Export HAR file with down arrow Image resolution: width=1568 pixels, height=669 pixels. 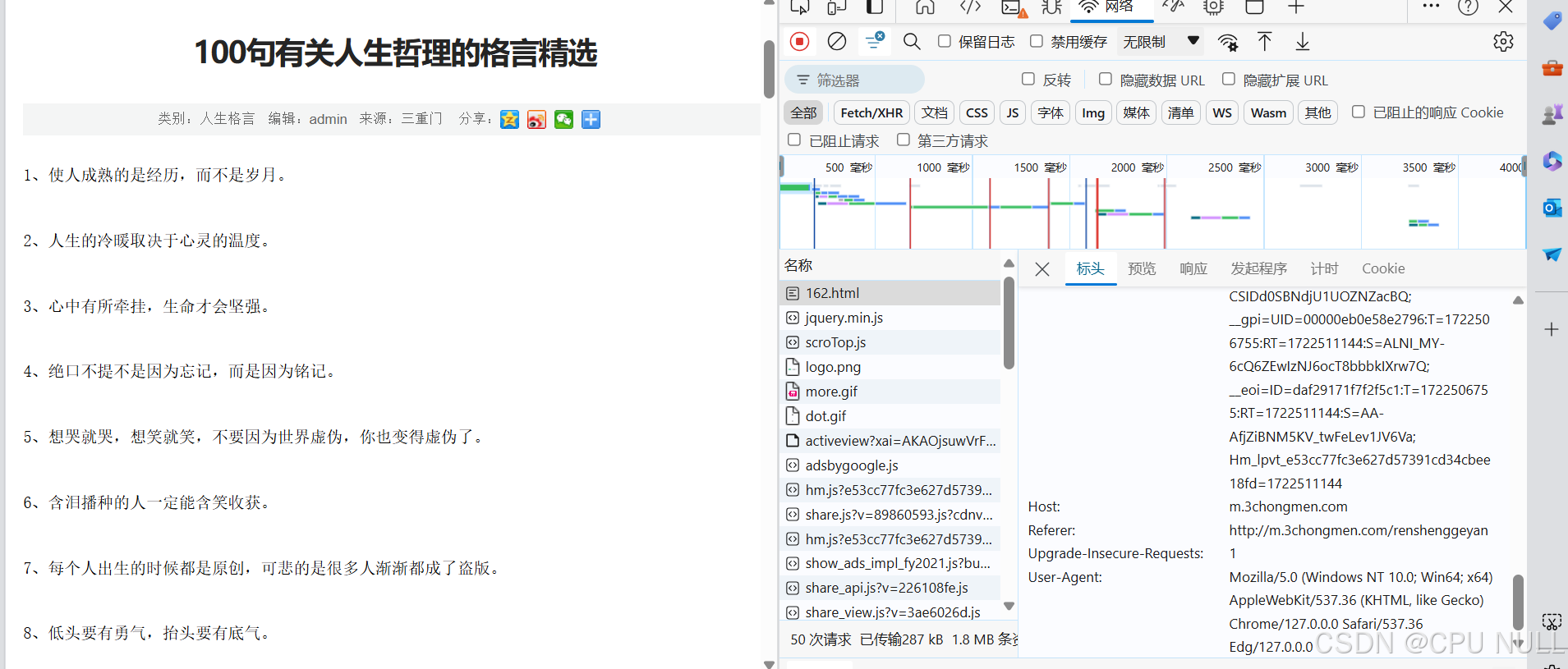pyautogui.click(x=1303, y=41)
